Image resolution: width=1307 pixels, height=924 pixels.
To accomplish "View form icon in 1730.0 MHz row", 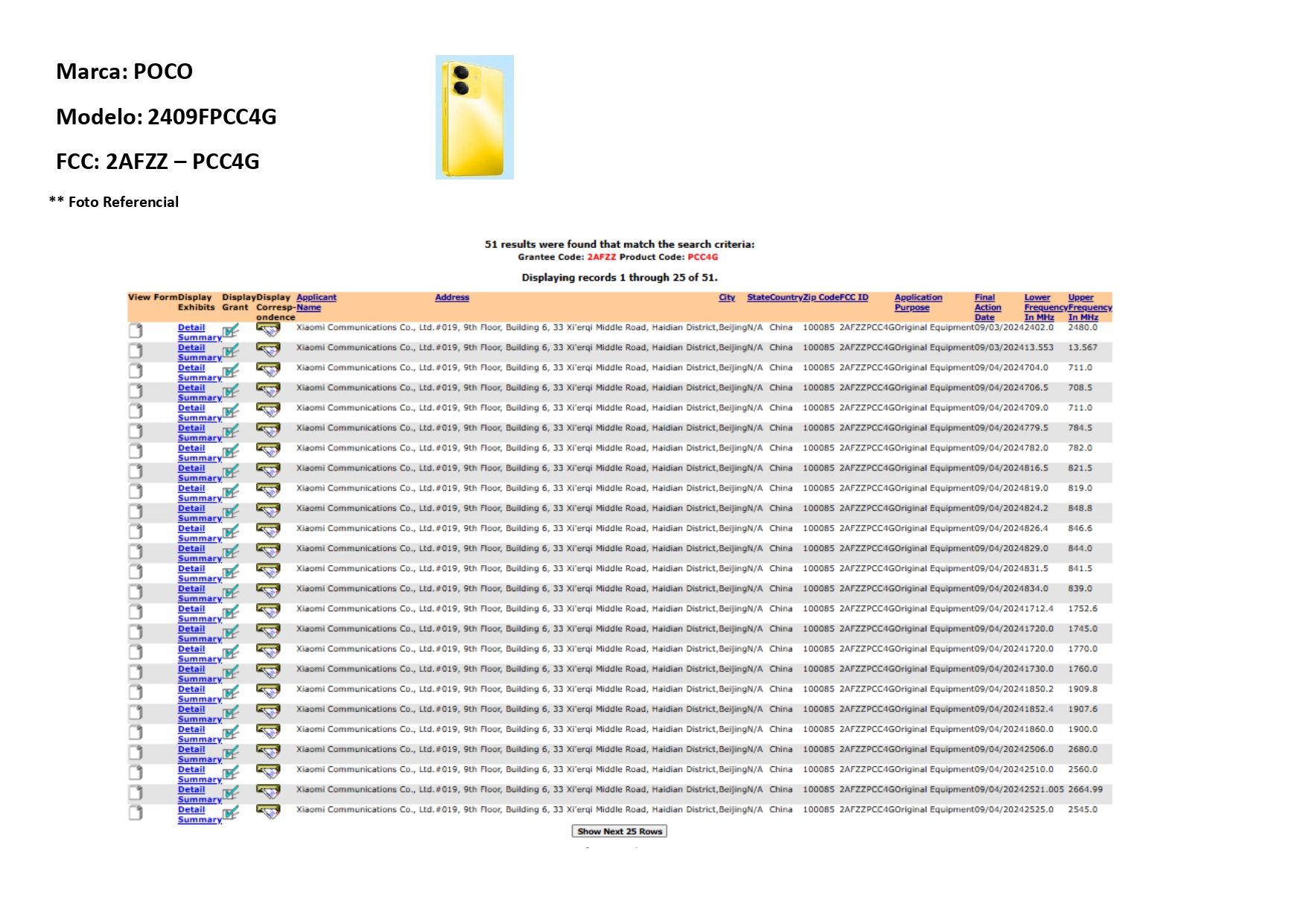I will point(136,672).
